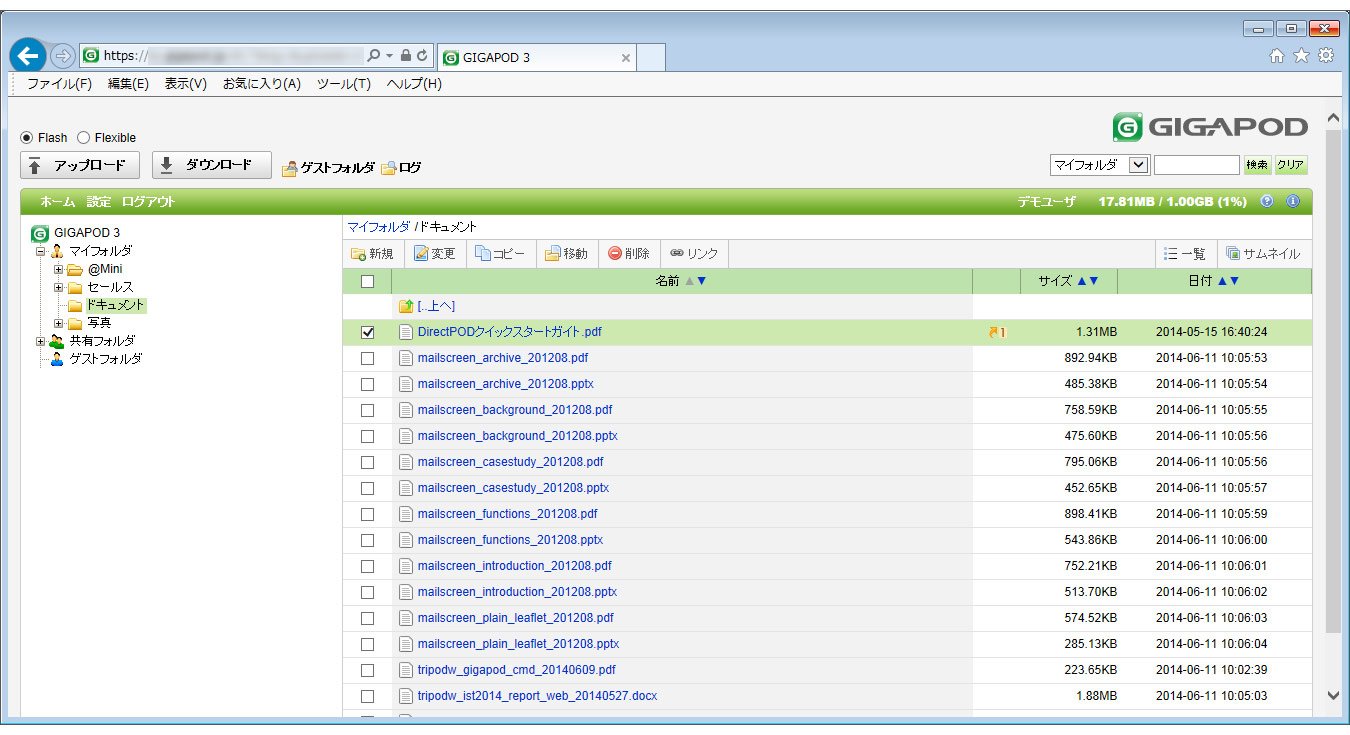This screenshot has width=1350, height=735.
Task: Click file icon of tripodw_gigapod_cmd_20140609.pdf
Action: point(406,670)
